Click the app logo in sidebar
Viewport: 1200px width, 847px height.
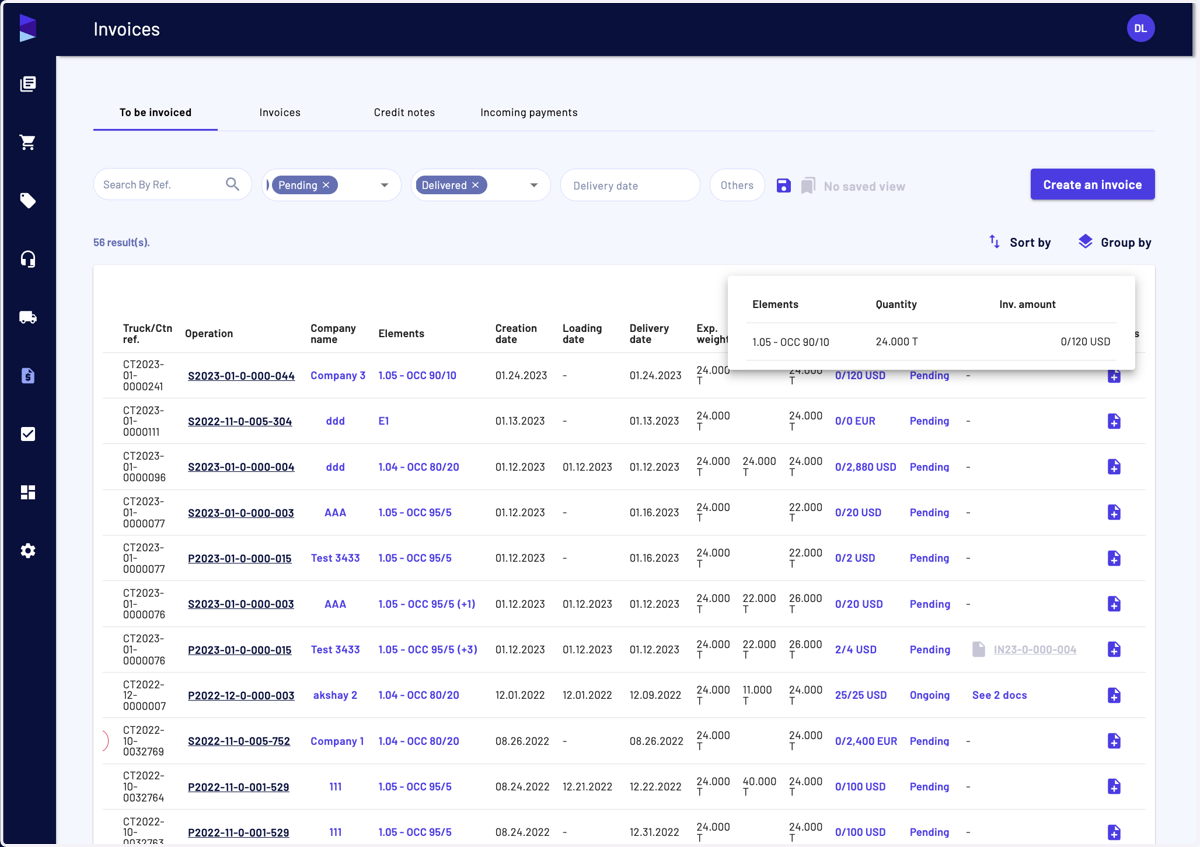tap(28, 28)
